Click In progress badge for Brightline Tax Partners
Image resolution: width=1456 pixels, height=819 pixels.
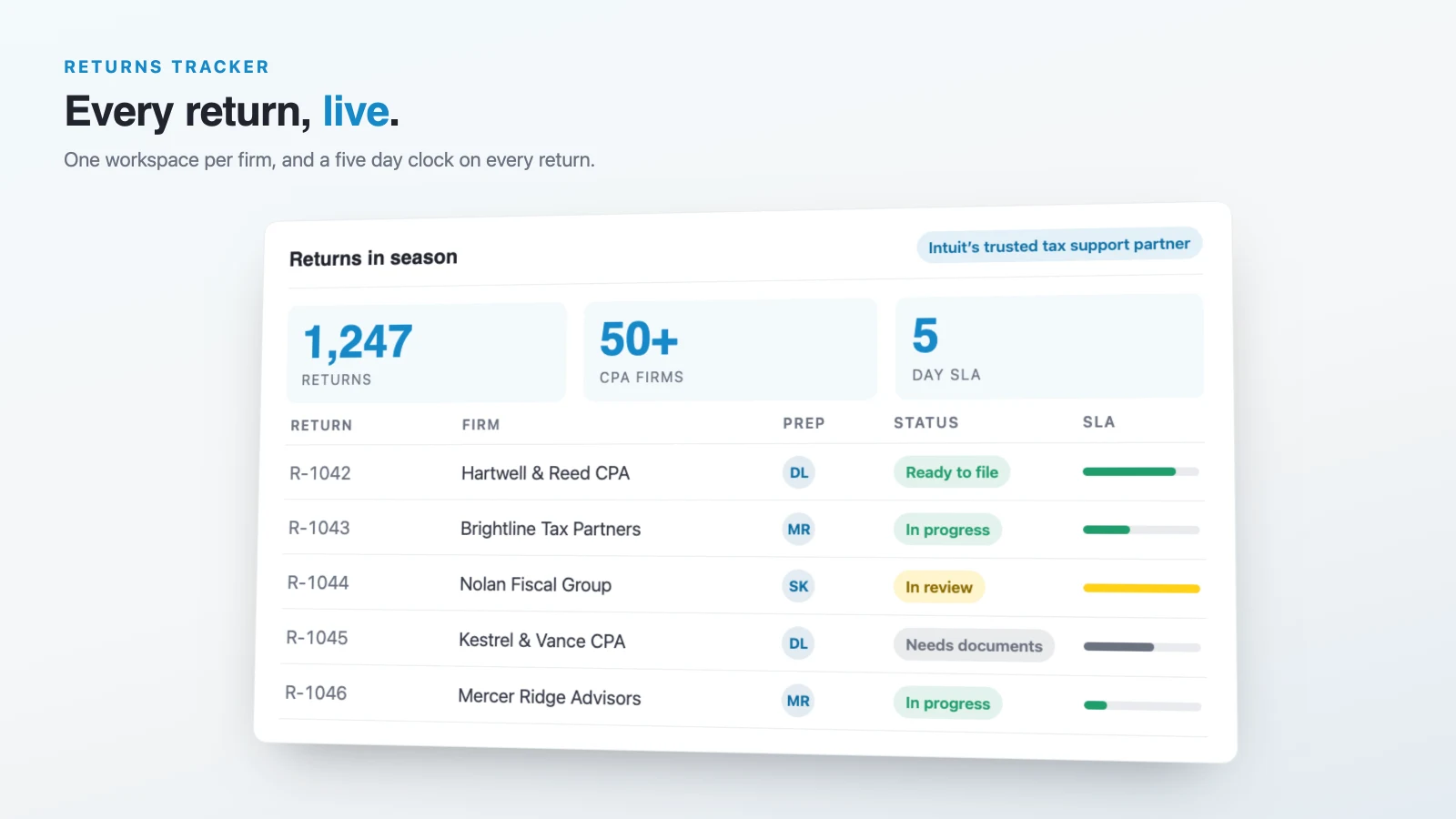[947, 530]
